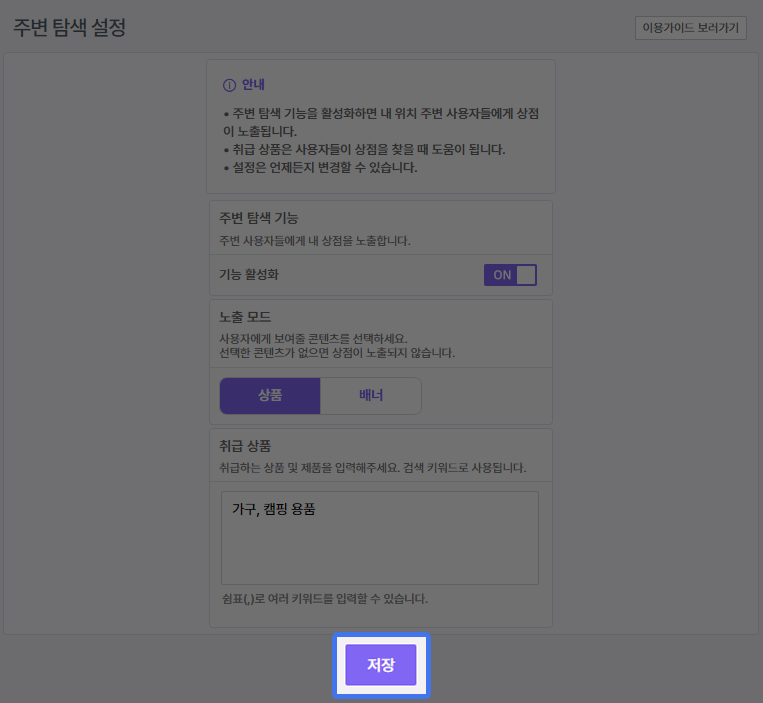Click the 주변 탐색 설정 page title
Screen dimensions: 763x703
(x=69, y=28)
